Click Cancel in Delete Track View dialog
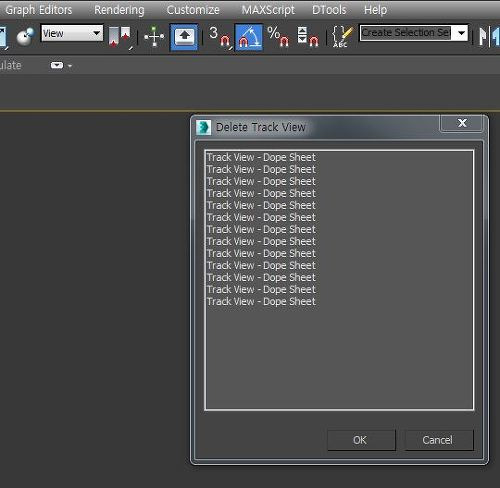The height and width of the screenshot is (488, 500). click(x=439, y=440)
